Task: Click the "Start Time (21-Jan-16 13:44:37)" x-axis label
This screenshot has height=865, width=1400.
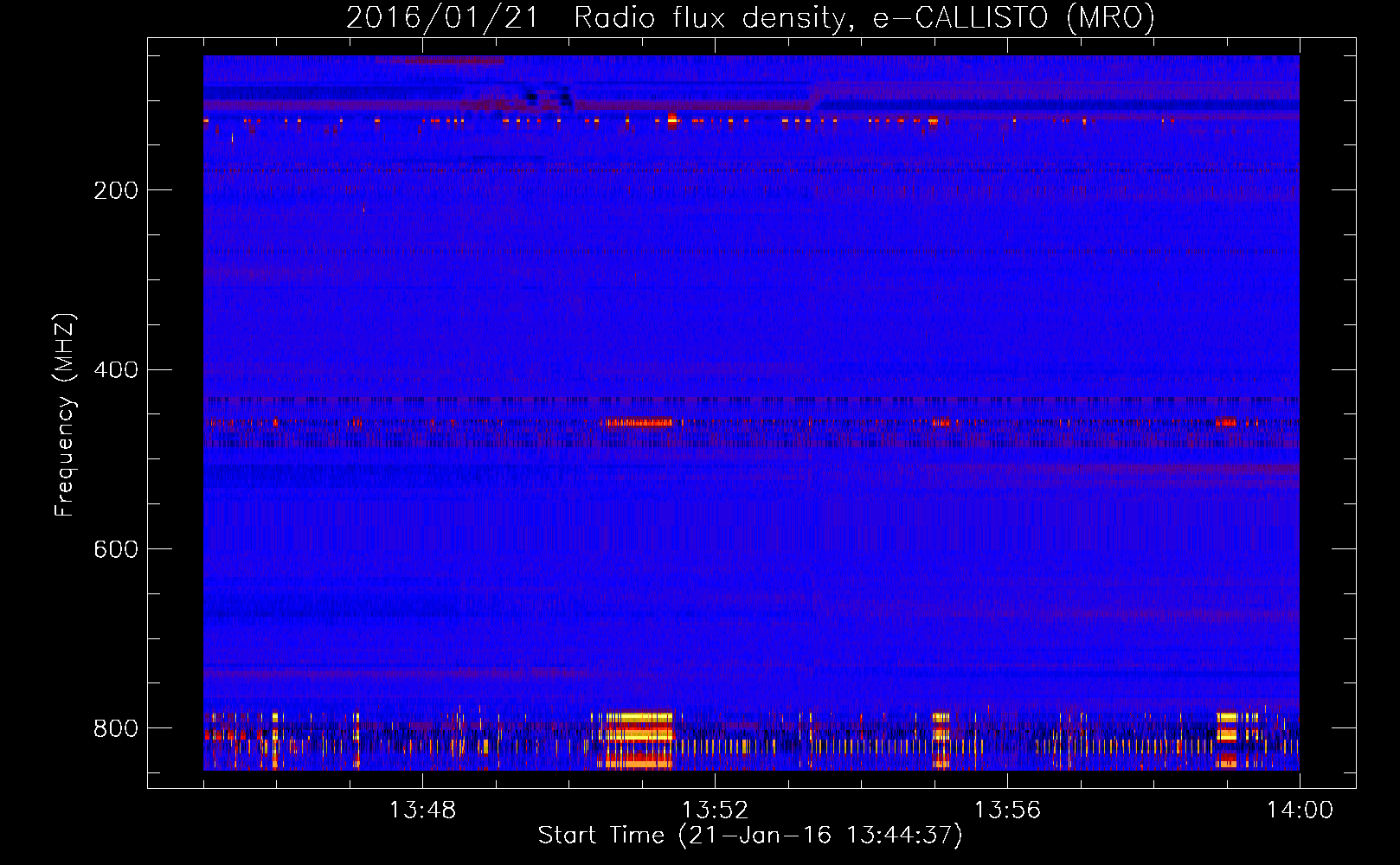Action: [x=750, y=836]
